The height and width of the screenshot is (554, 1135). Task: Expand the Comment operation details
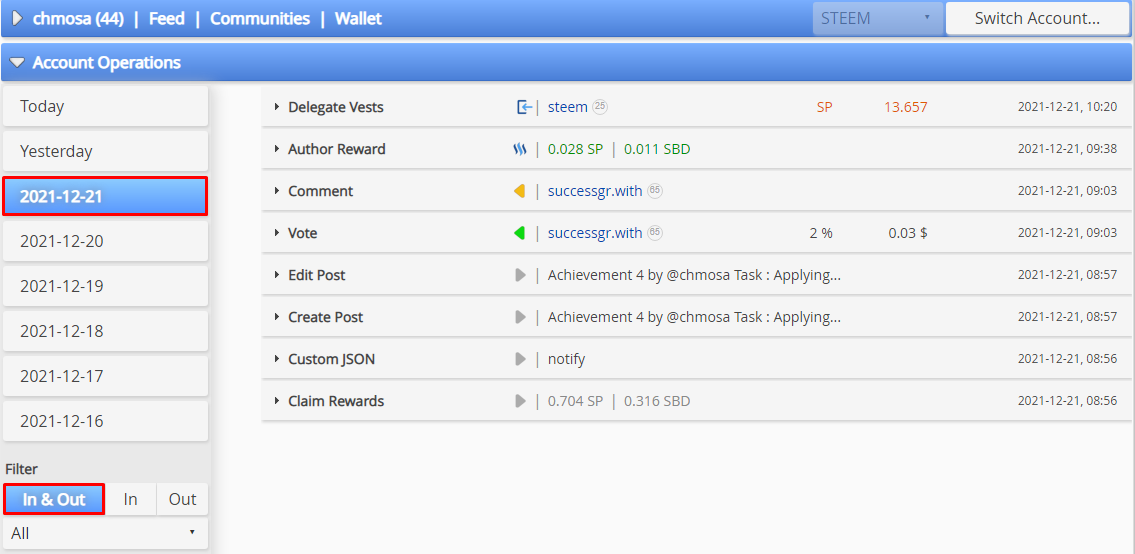277,191
